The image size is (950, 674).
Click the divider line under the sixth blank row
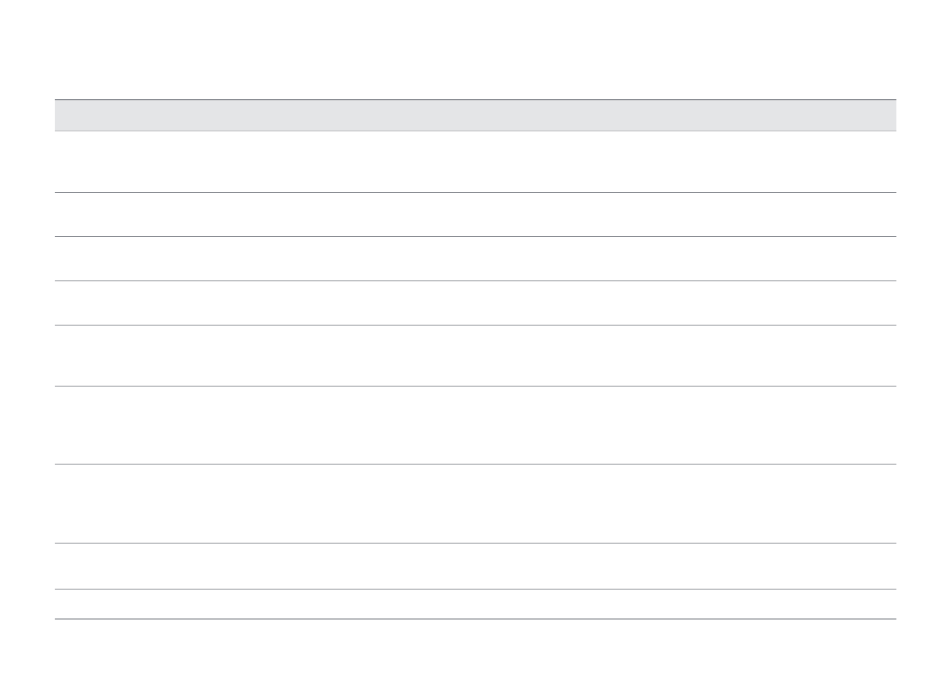[475, 464]
